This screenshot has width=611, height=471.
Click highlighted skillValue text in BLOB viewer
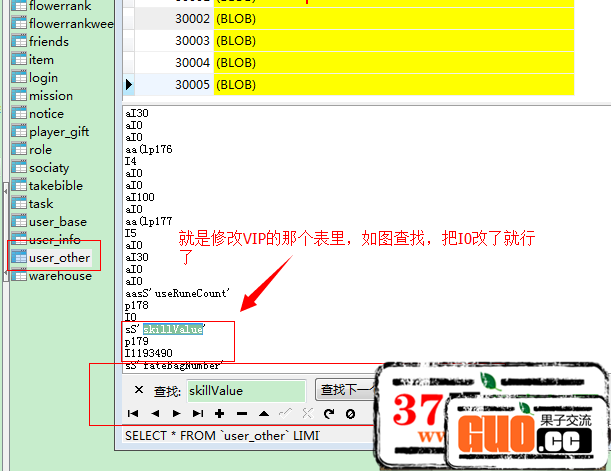coord(173,329)
